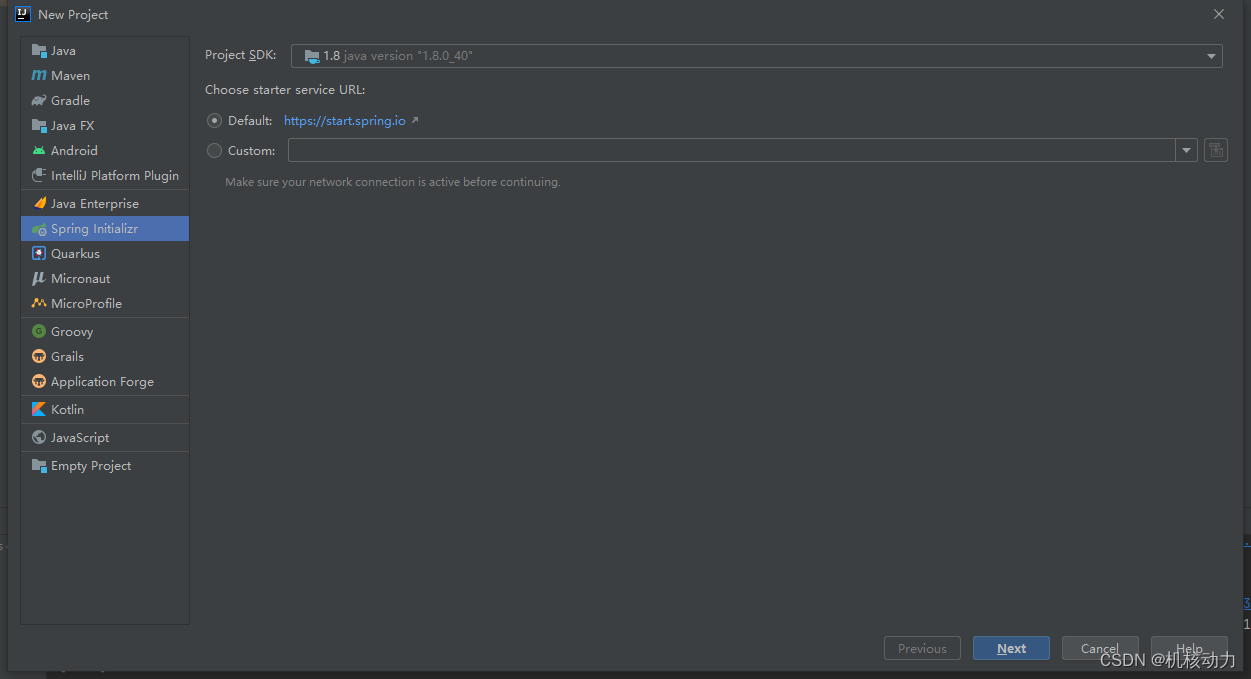Click the Java Enterprise flame icon
The height and width of the screenshot is (679, 1251).
[39, 204]
